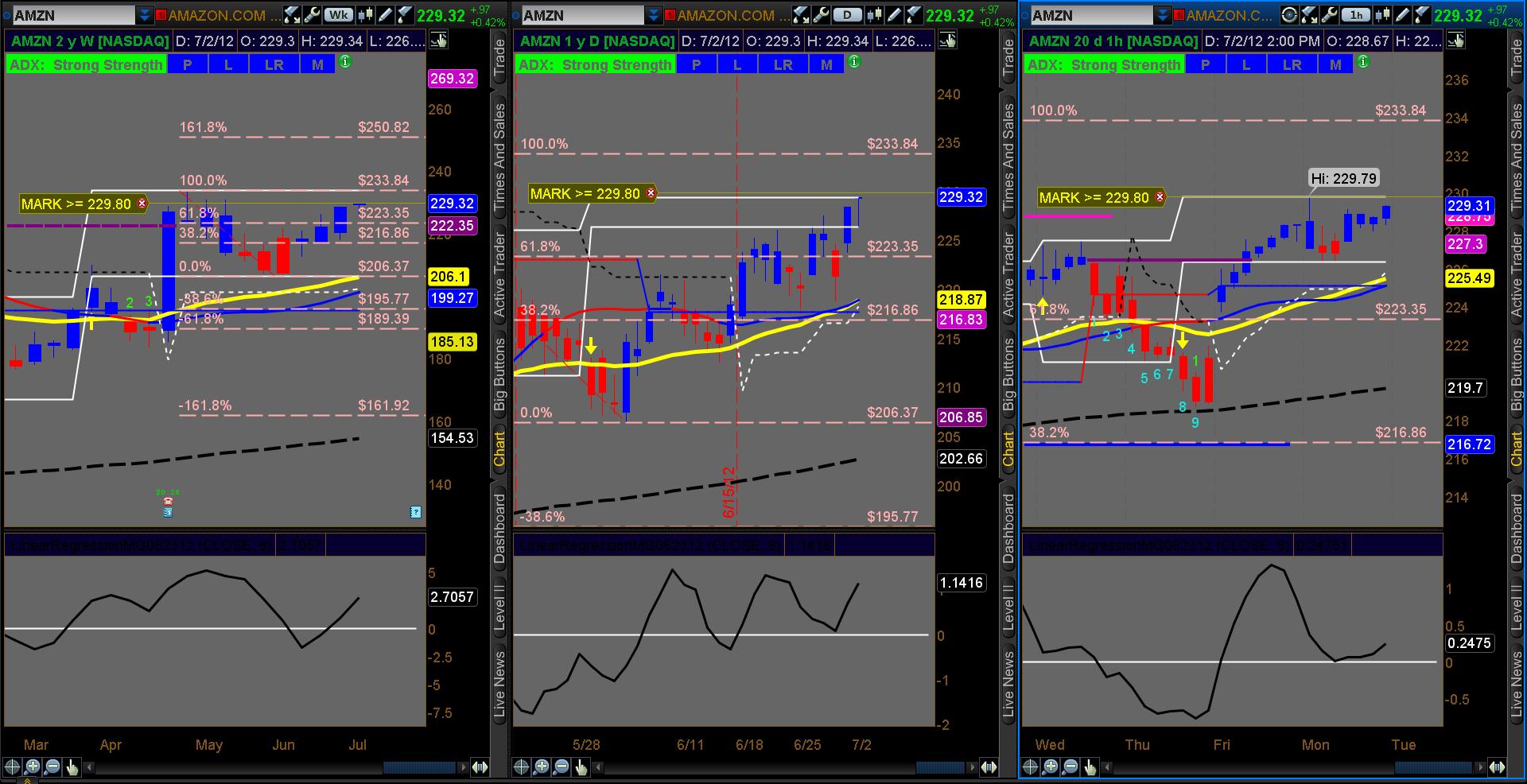Open symbol dropdown arrow in weekly chart
The image size is (1527, 784).
point(144,15)
